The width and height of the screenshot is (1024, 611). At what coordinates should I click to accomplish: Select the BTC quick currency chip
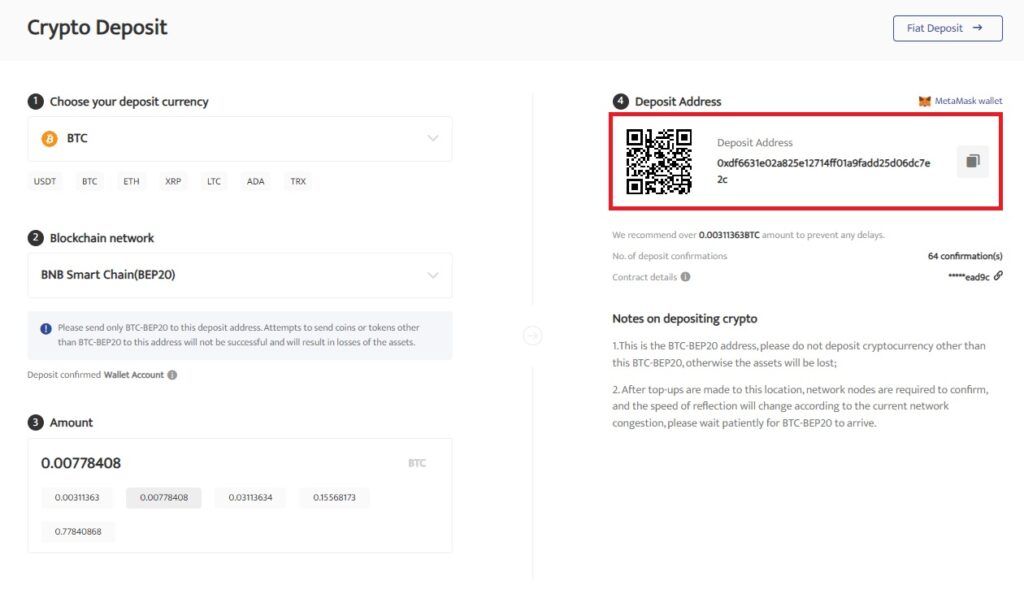click(89, 181)
